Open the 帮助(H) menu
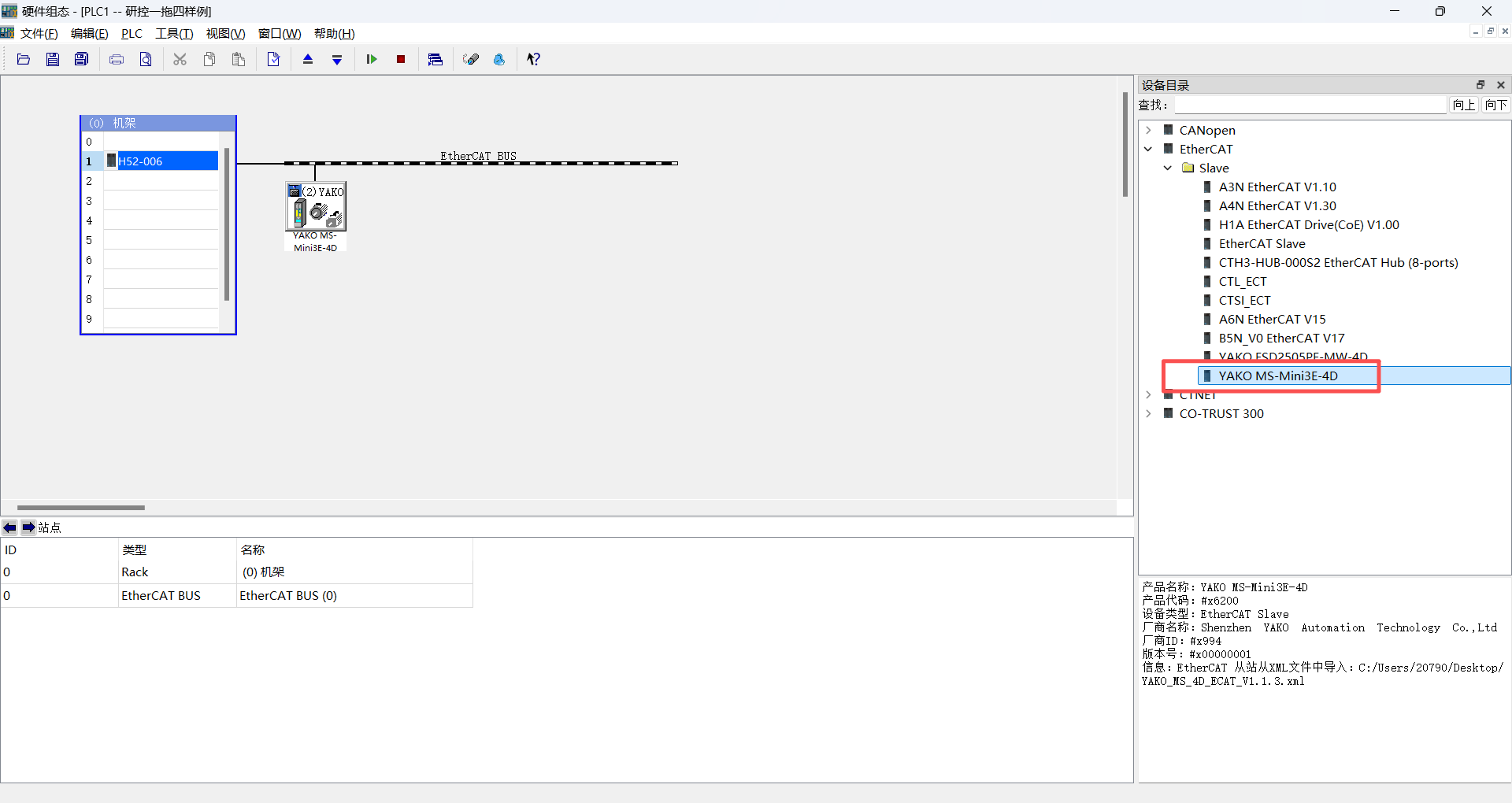The width and height of the screenshot is (1512, 803). coord(334,34)
